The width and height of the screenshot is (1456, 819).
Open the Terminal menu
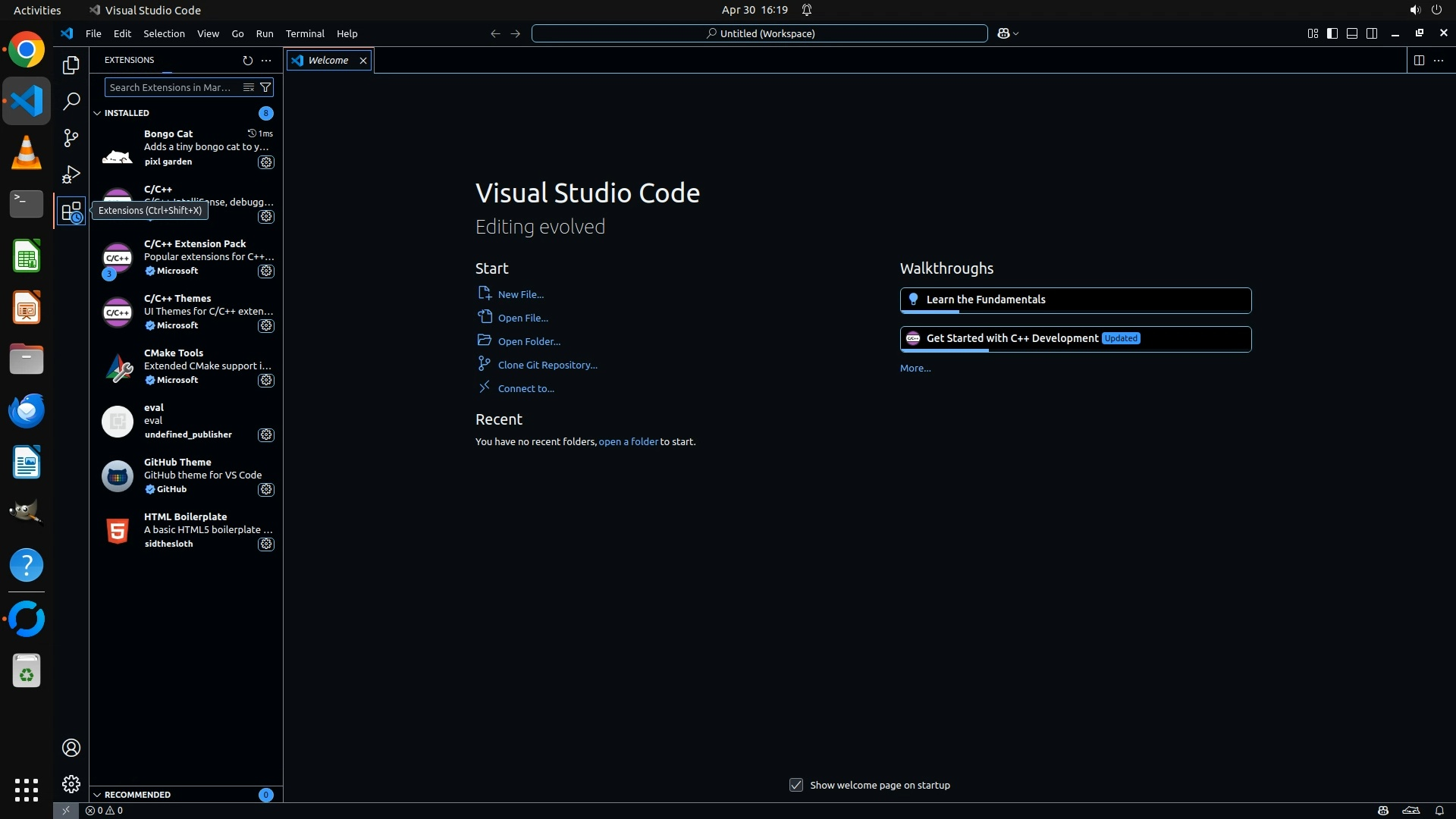304,33
